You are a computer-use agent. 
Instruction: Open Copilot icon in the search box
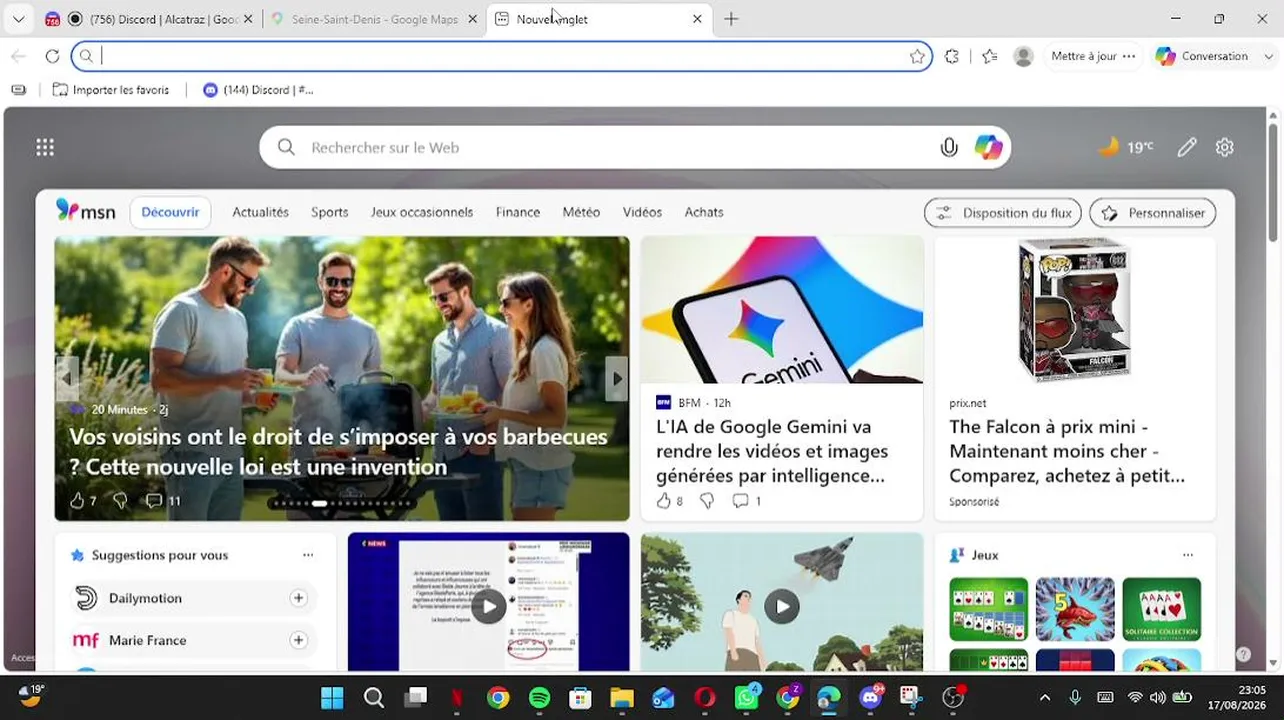pos(989,147)
